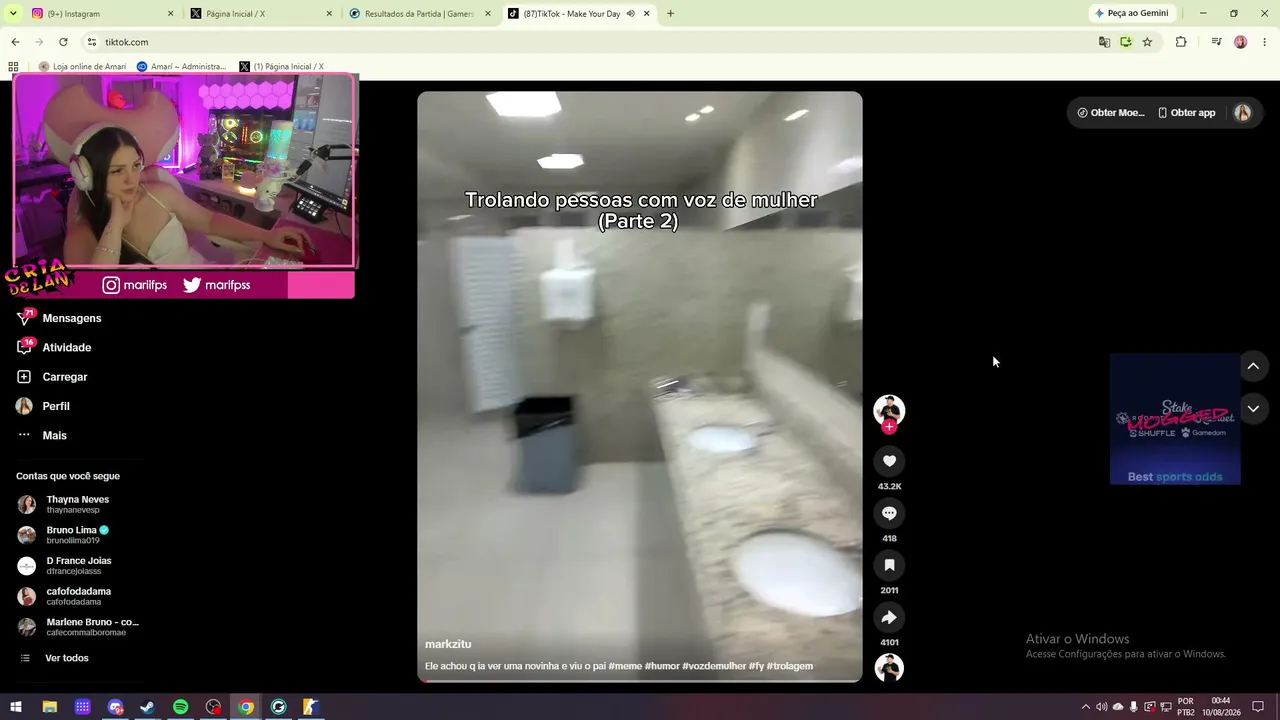
Task: View site information icon in the address bar
Action: [92, 42]
